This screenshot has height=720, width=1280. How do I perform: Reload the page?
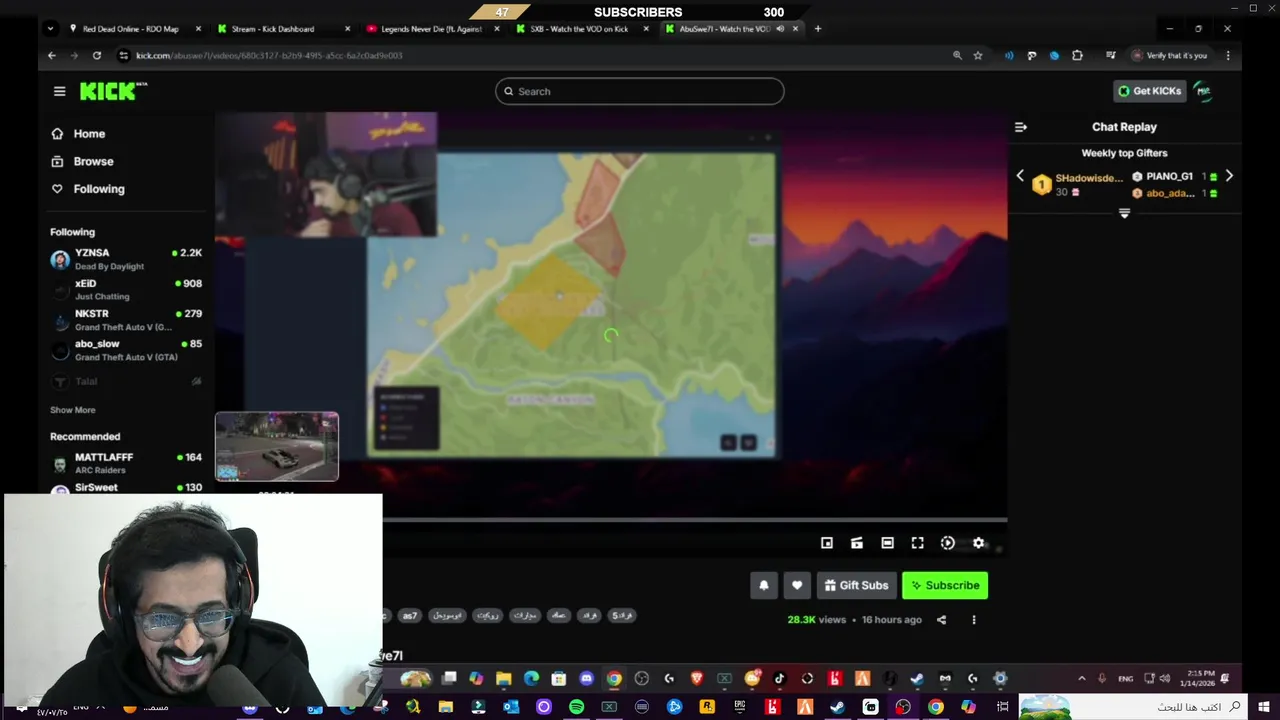point(96,56)
